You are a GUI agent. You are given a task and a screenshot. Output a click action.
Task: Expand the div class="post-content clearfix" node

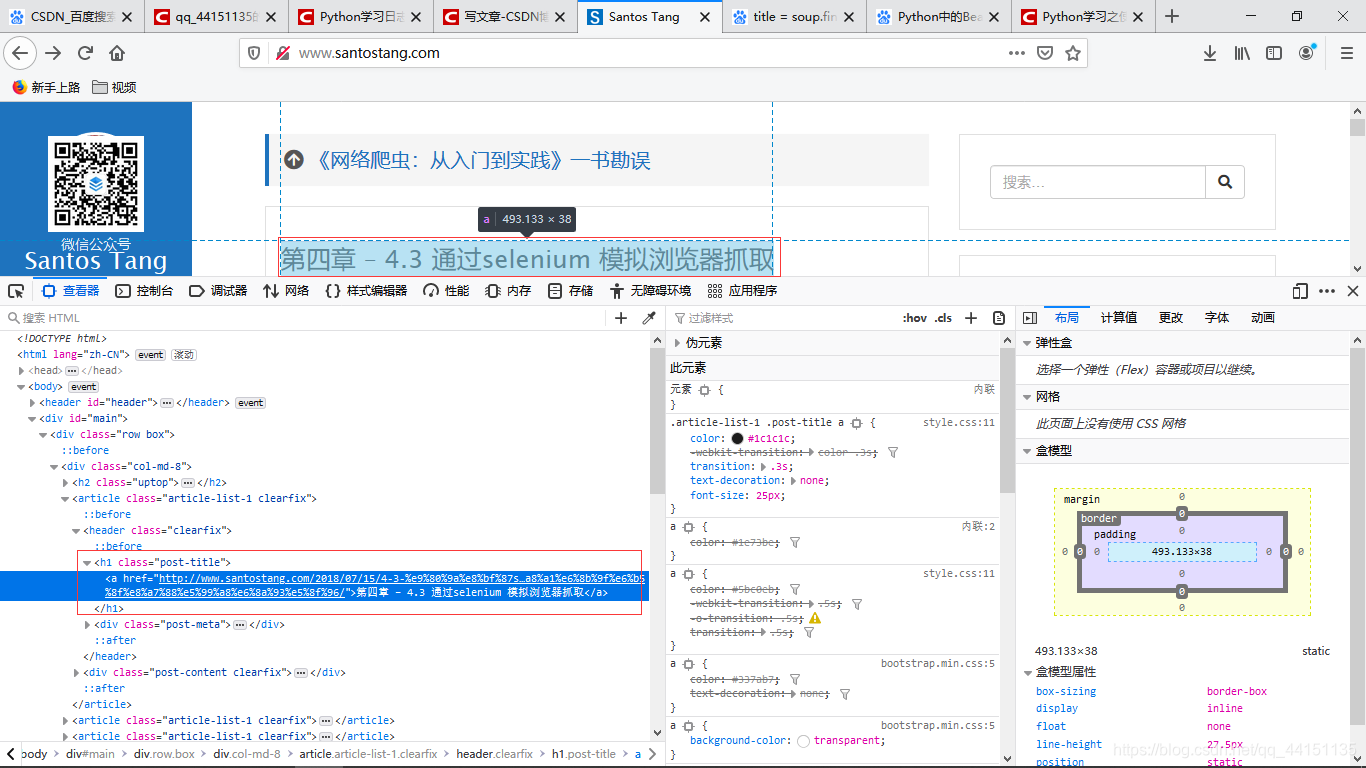76,672
